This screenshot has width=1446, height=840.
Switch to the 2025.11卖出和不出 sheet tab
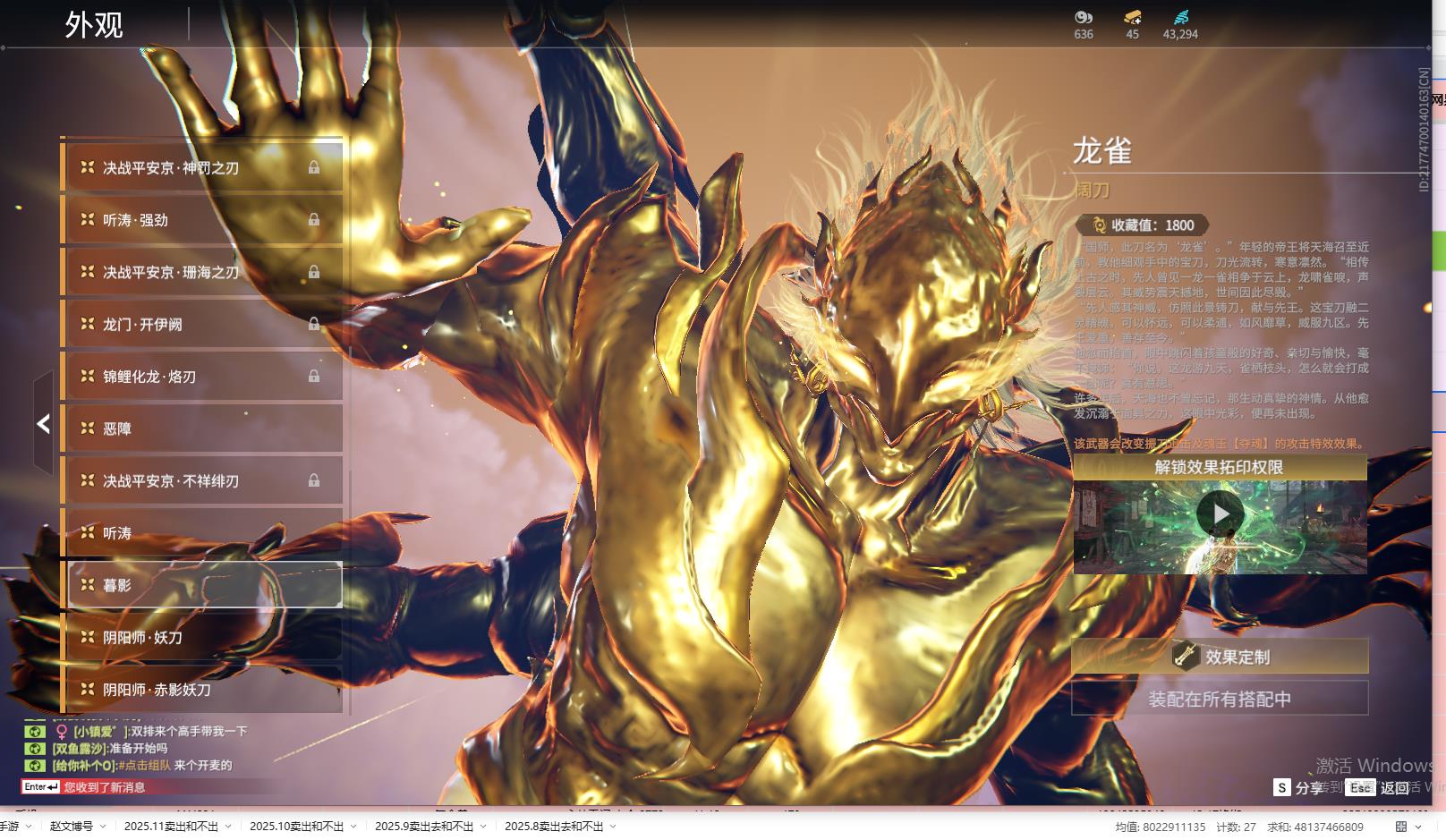[x=171, y=827]
